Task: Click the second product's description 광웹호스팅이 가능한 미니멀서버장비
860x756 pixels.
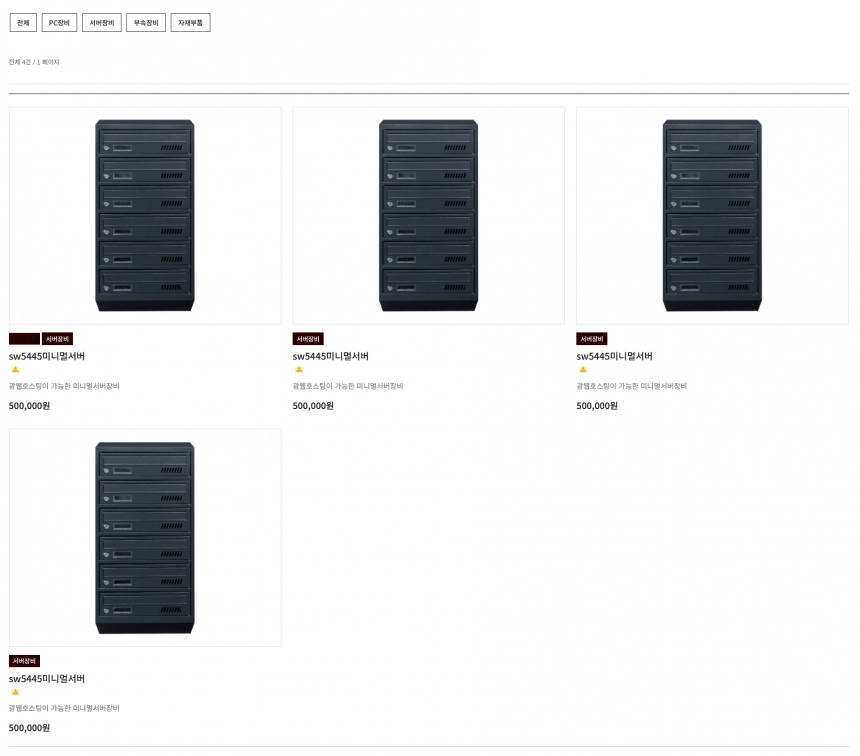Action: pyautogui.click(x=348, y=386)
